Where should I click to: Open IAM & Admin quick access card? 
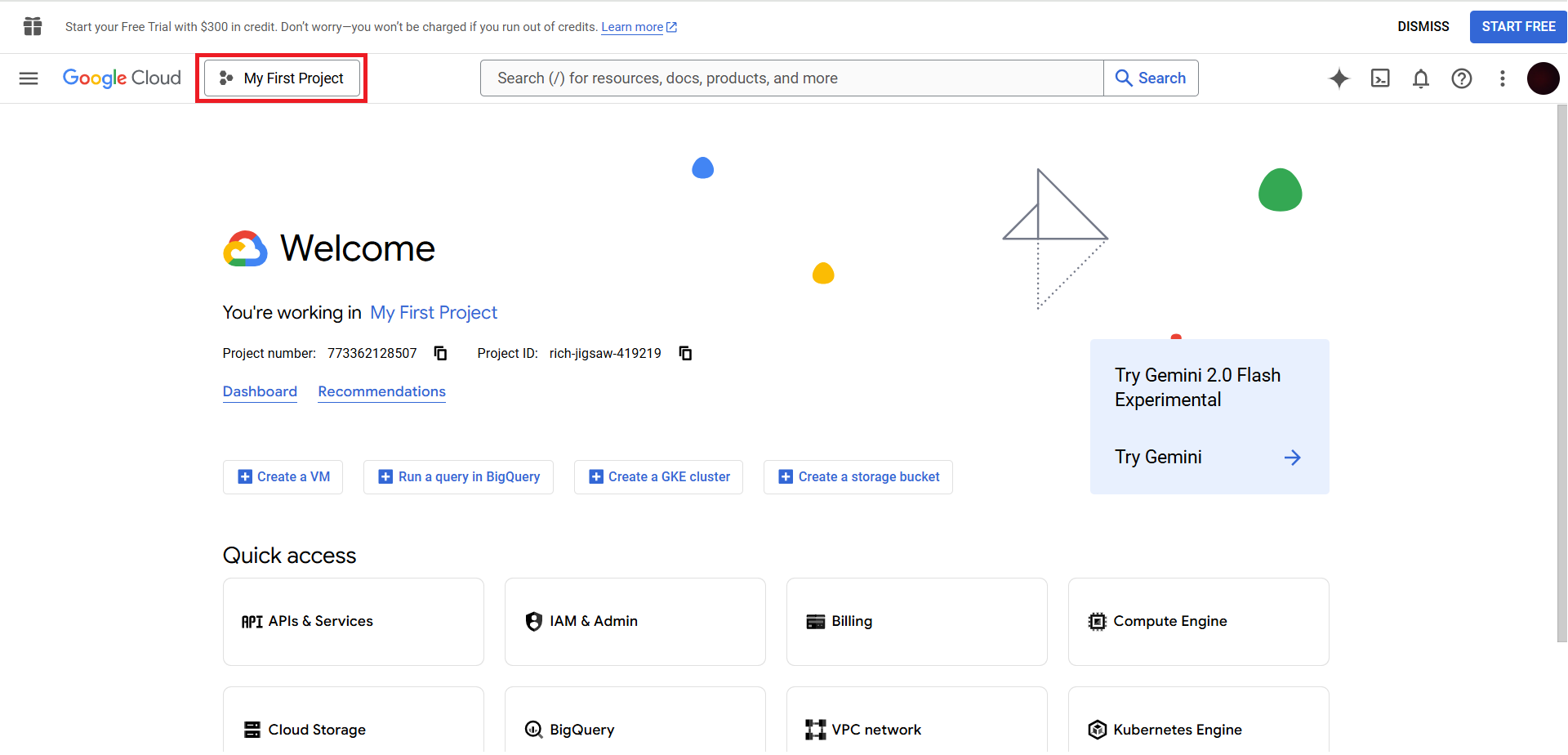[x=635, y=622]
